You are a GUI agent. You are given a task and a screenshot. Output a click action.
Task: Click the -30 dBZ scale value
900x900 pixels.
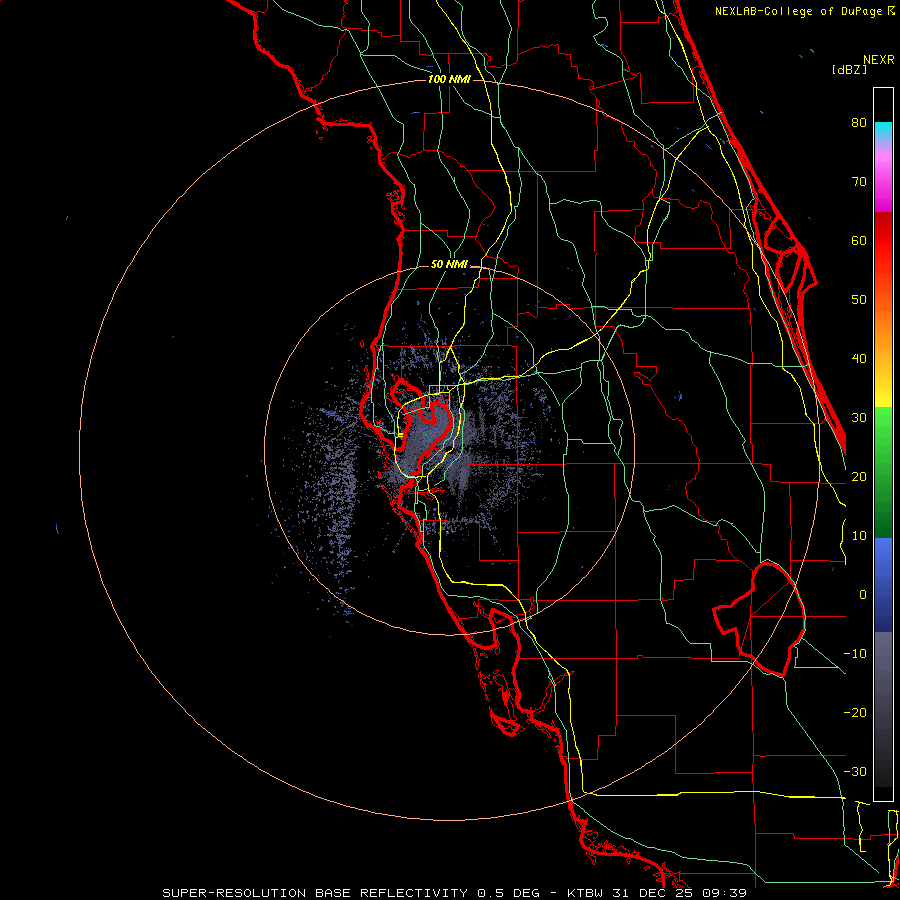(855, 772)
